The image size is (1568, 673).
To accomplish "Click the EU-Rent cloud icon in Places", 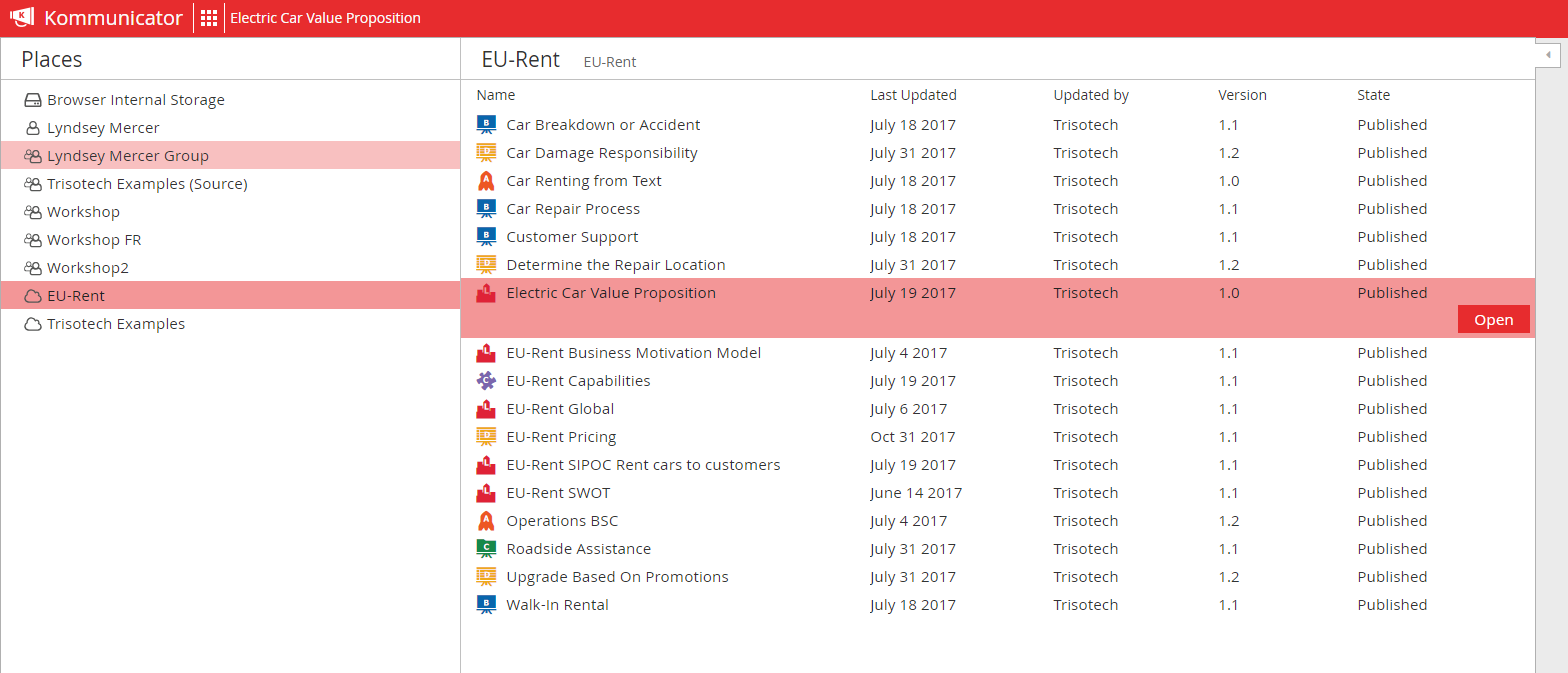I will (33, 296).
